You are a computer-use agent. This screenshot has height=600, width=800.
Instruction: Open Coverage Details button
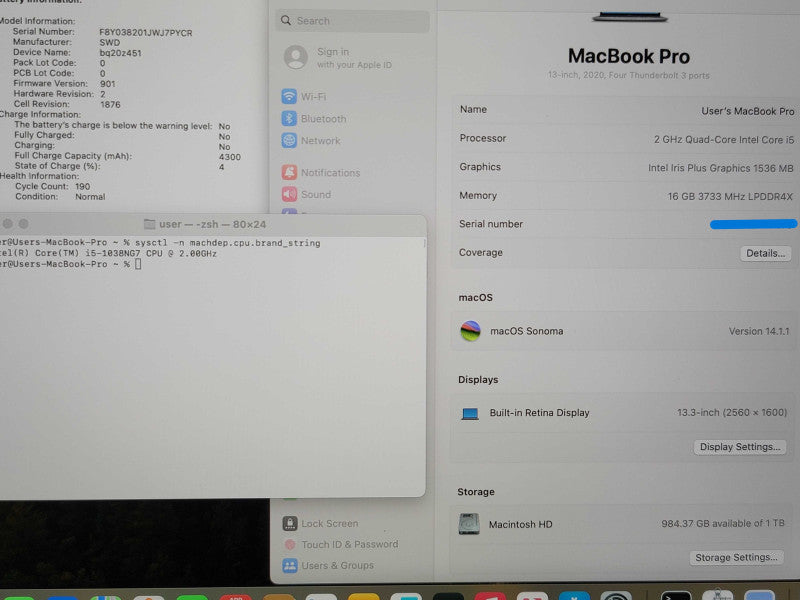(x=765, y=253)
